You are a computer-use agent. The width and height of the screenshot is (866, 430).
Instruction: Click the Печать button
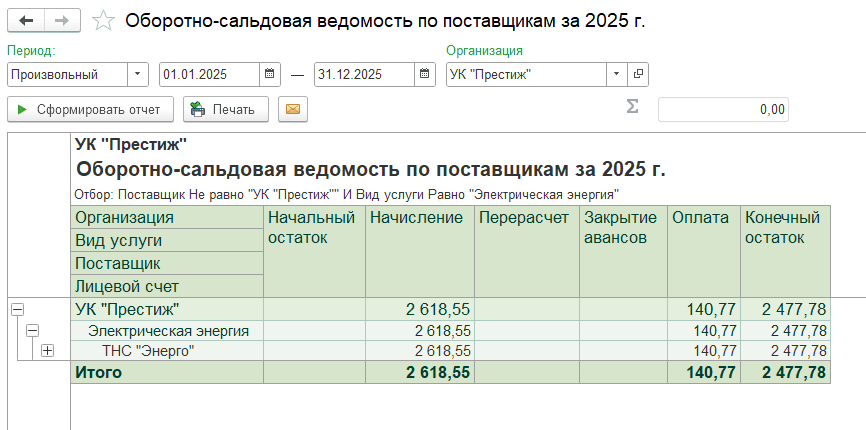(x=225, y=109)
